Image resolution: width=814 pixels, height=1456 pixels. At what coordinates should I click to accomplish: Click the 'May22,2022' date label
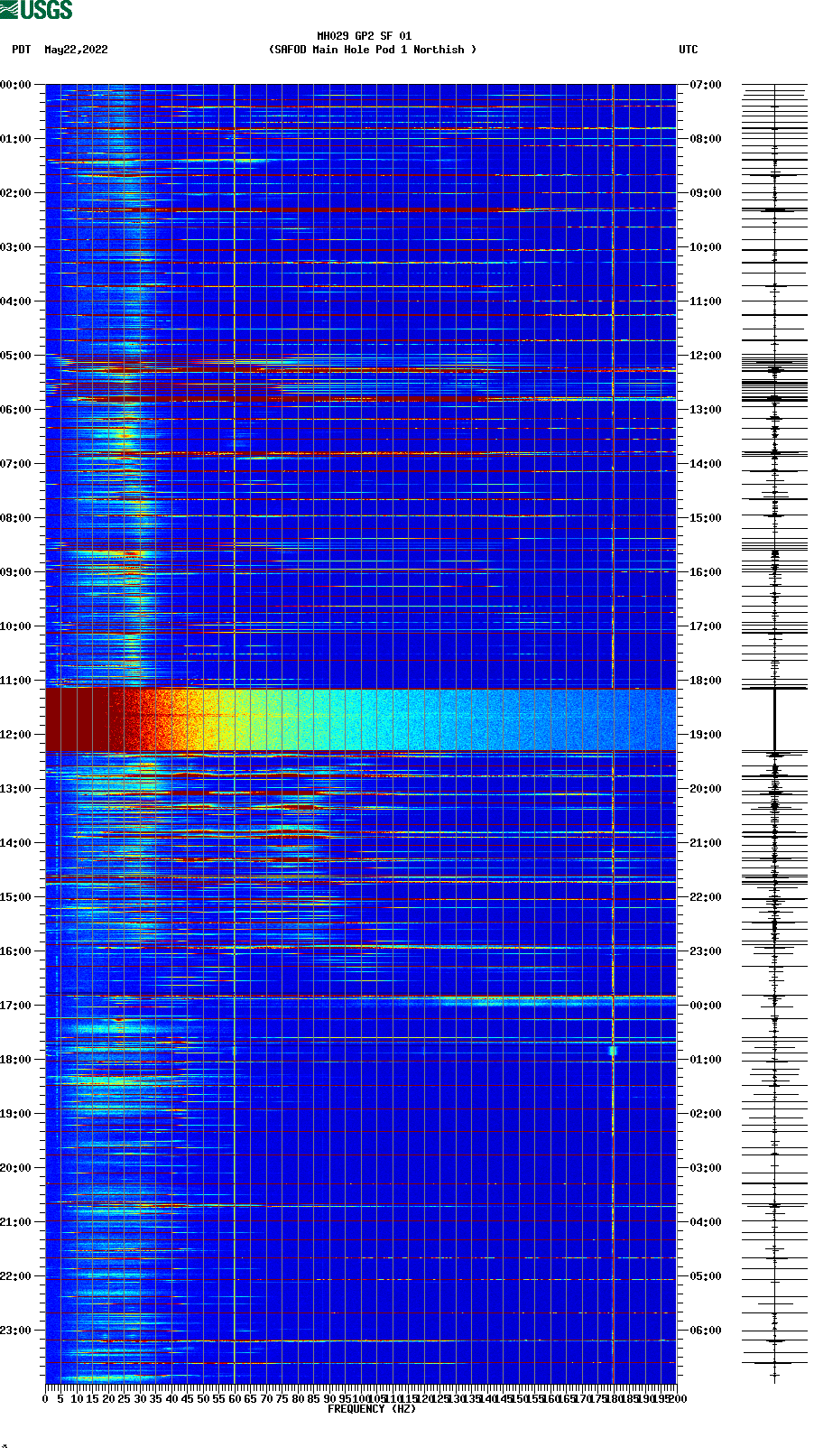[x=76, y=50]
